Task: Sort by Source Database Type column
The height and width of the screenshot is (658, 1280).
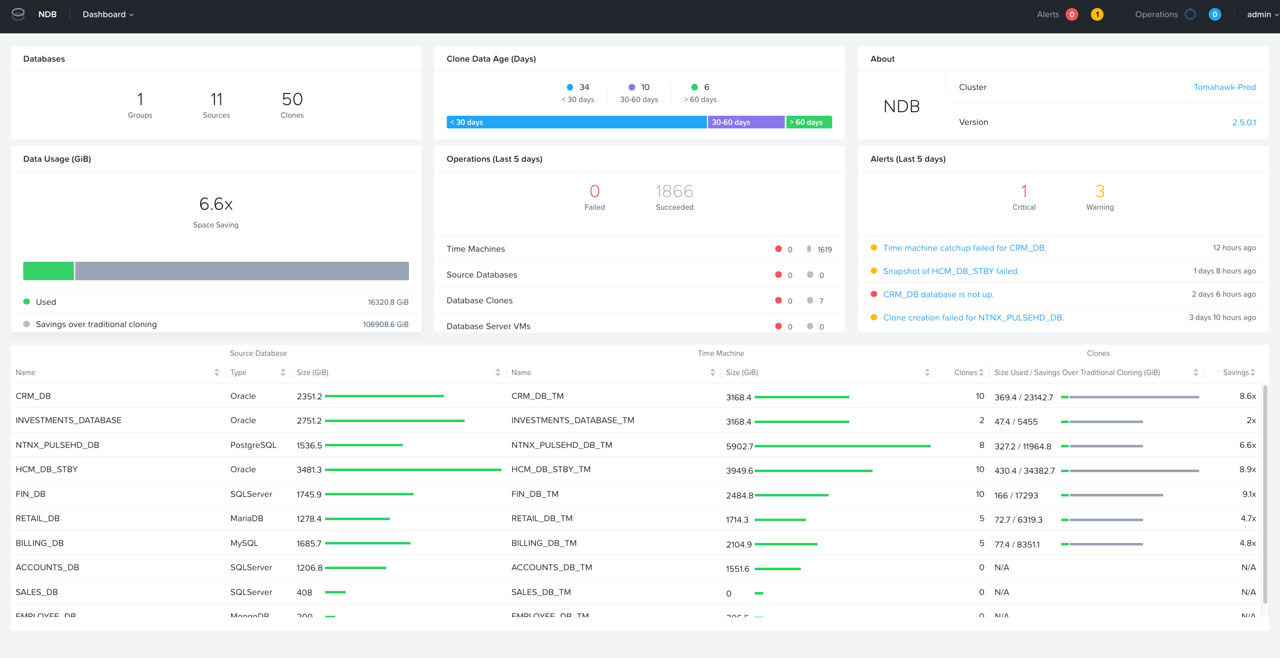Action: click(x=282, y=373)
